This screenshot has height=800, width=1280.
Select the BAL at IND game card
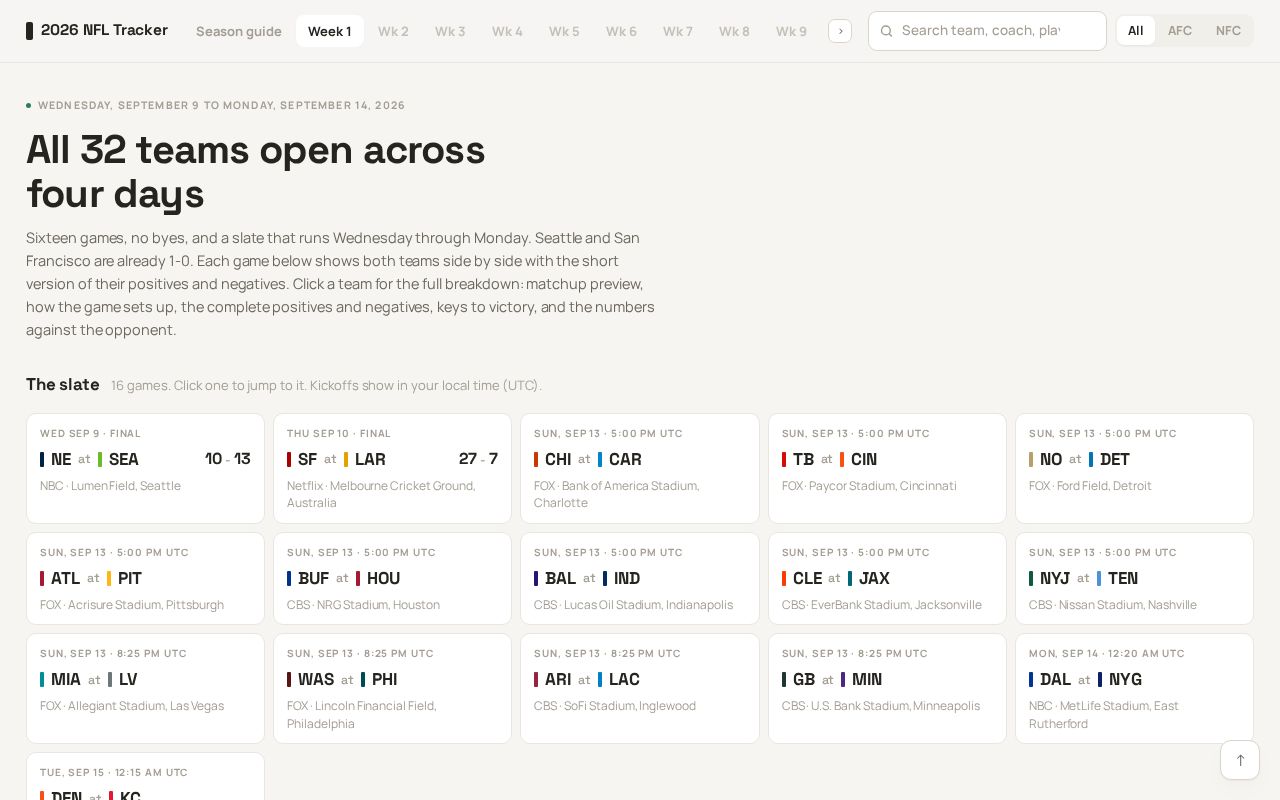[640, 578]
